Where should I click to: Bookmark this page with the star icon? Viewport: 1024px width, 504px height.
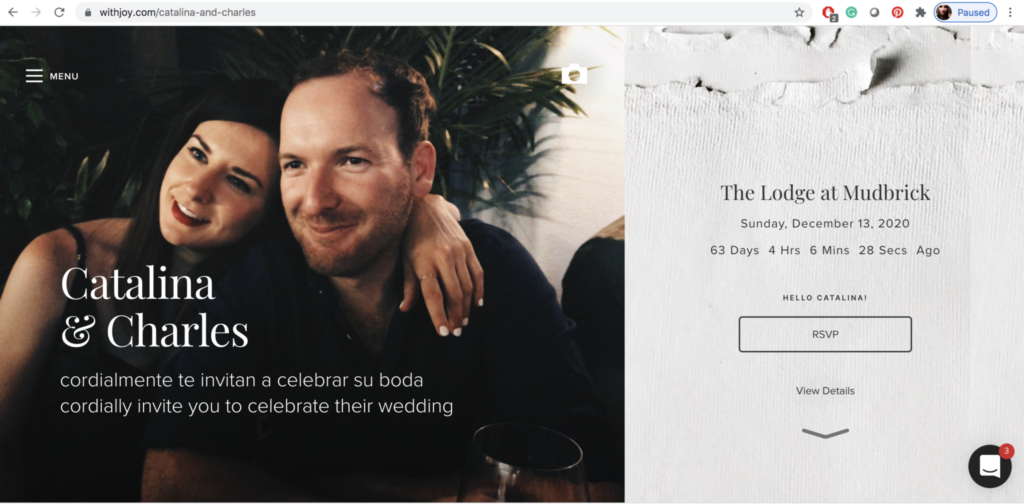[x=799, y=12]
